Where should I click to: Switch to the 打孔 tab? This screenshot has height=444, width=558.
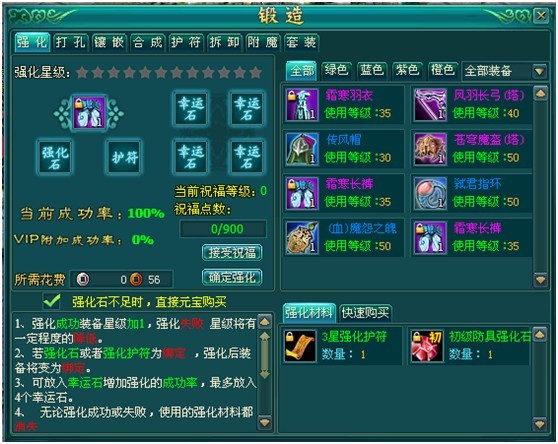[x=70, y=43]
